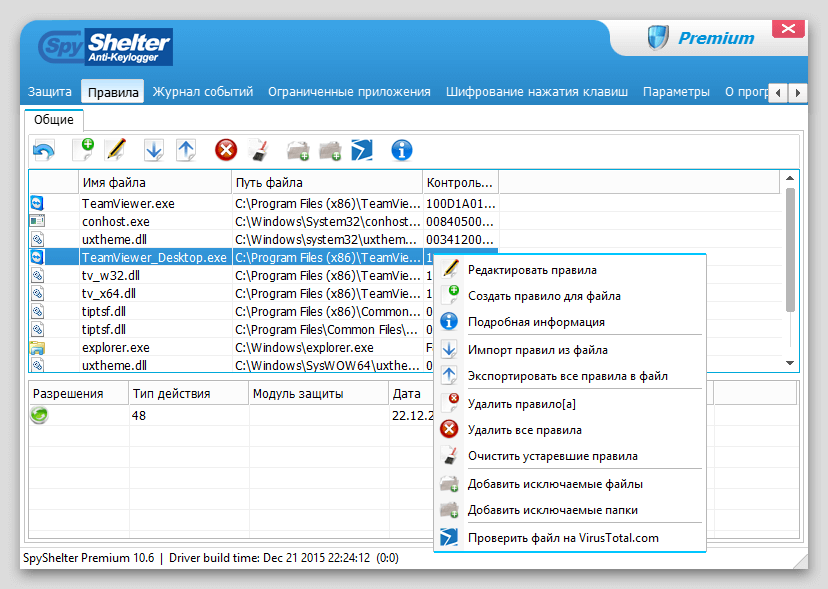Open the Параметры tab
The height and width of the screenshot is (589, 828).
(676, 91)
